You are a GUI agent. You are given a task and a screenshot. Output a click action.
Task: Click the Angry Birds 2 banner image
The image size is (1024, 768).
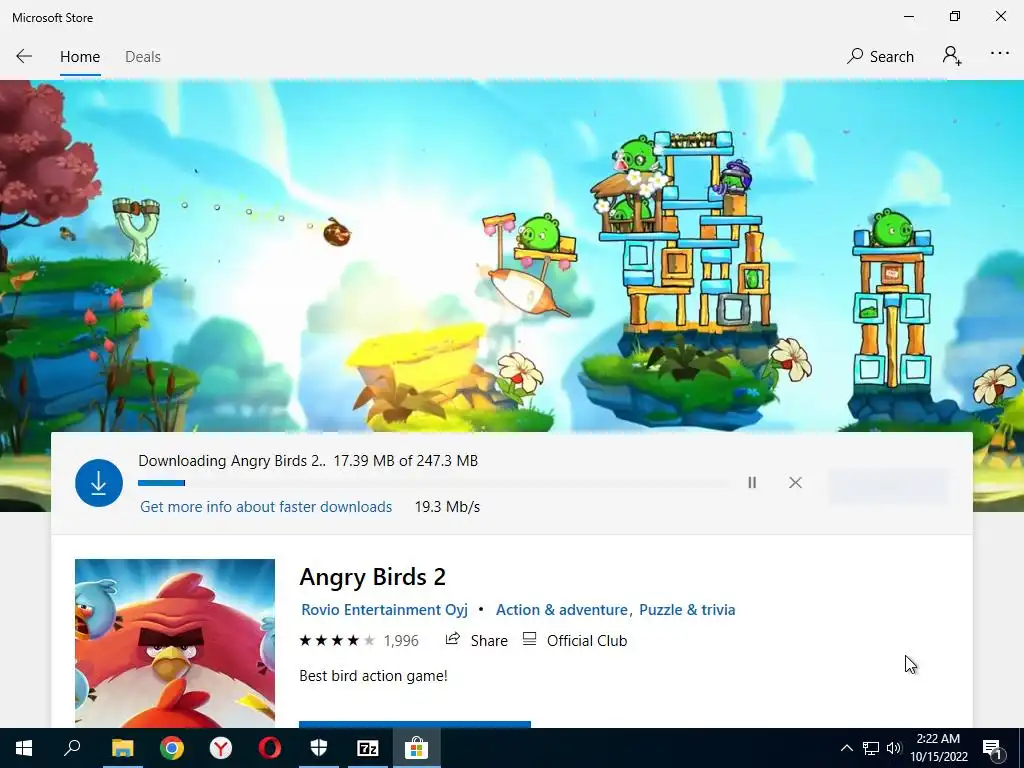click(512, 256)
